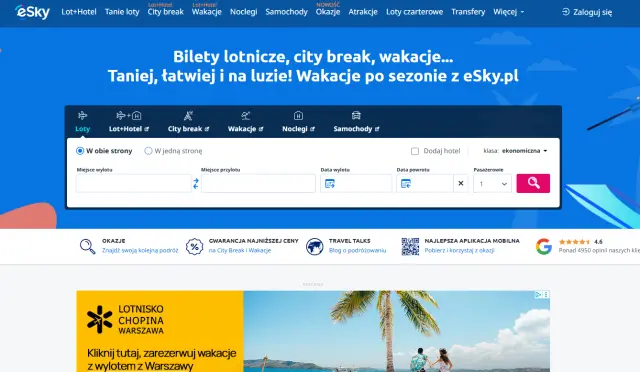Click the departure date calendar icon

coord(329,184)
